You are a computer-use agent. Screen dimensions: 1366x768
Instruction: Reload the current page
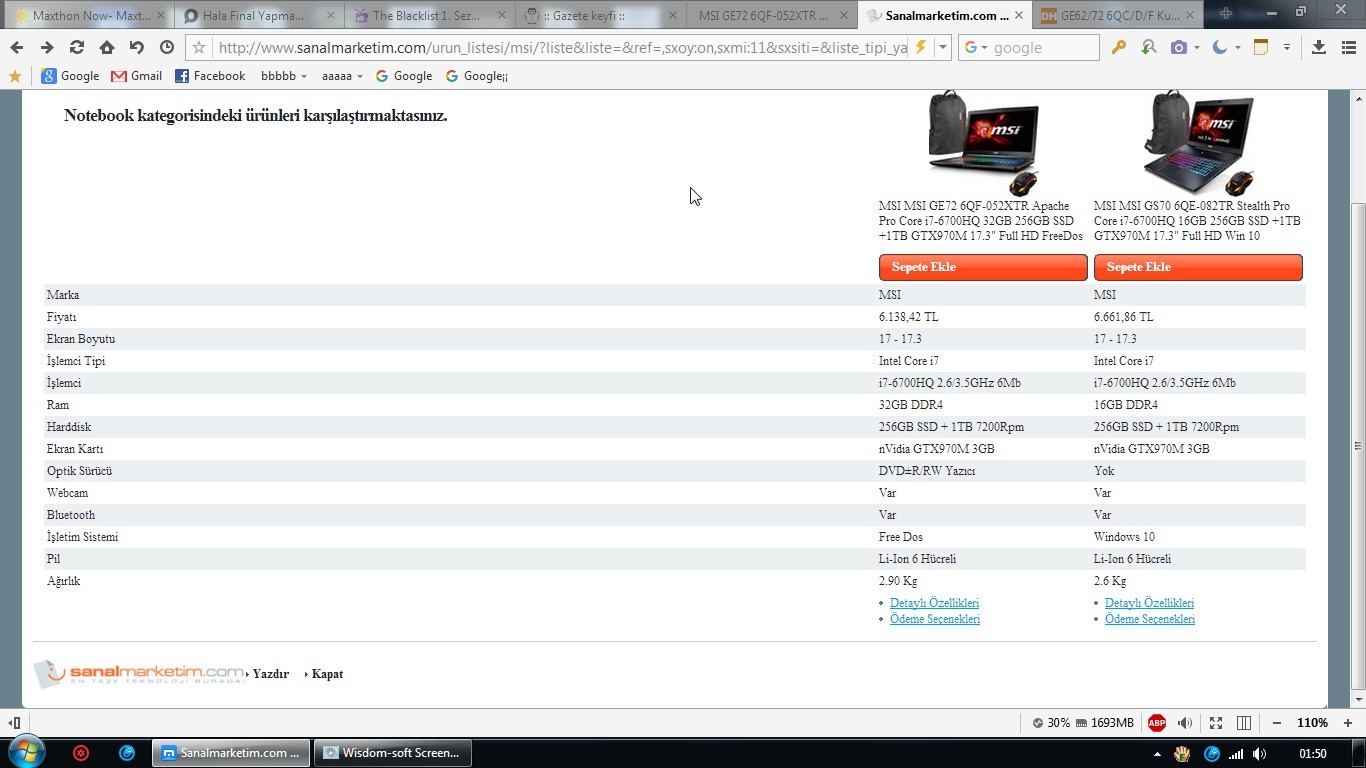point(77,48)
